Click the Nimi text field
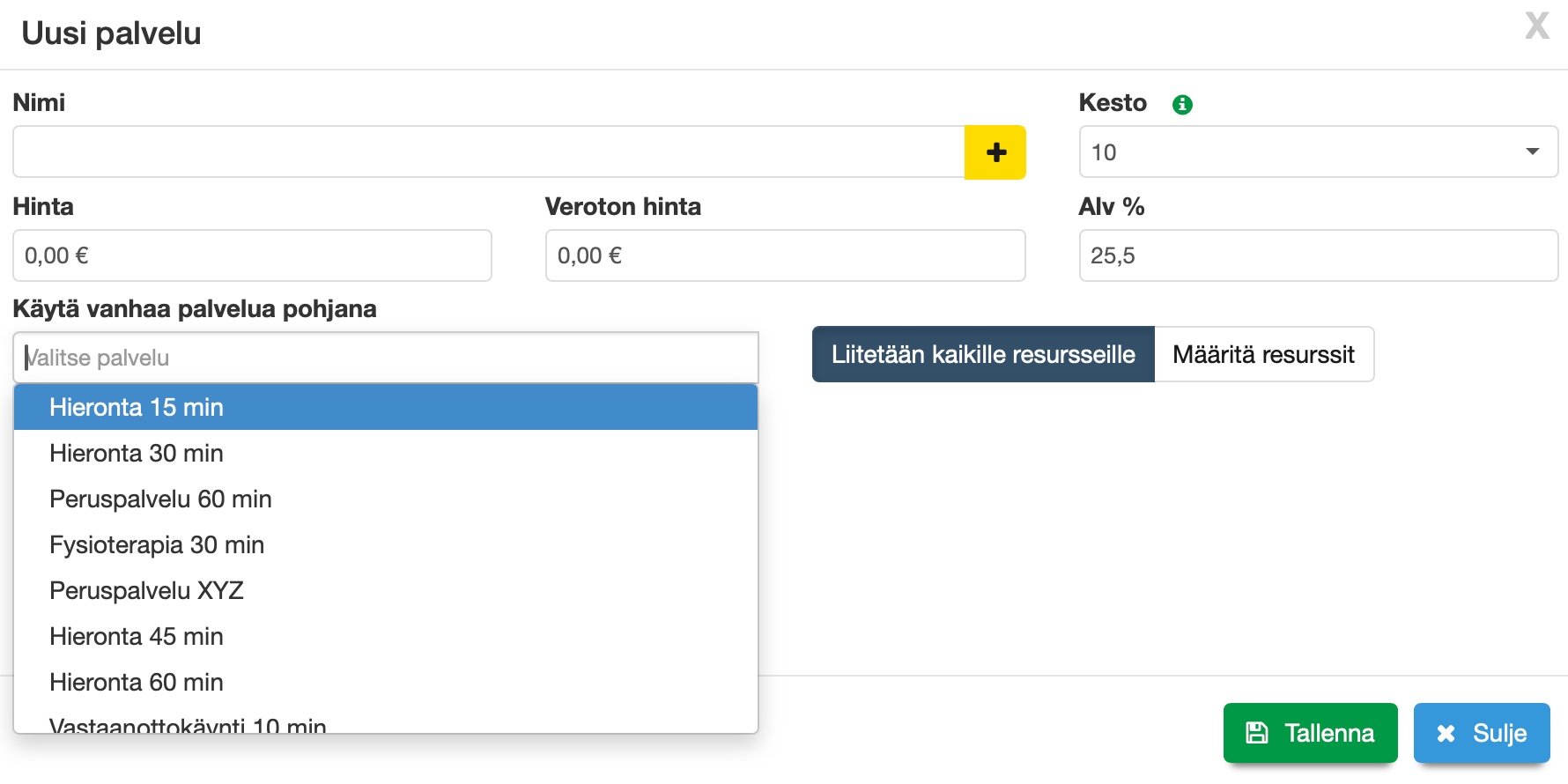 489,152
